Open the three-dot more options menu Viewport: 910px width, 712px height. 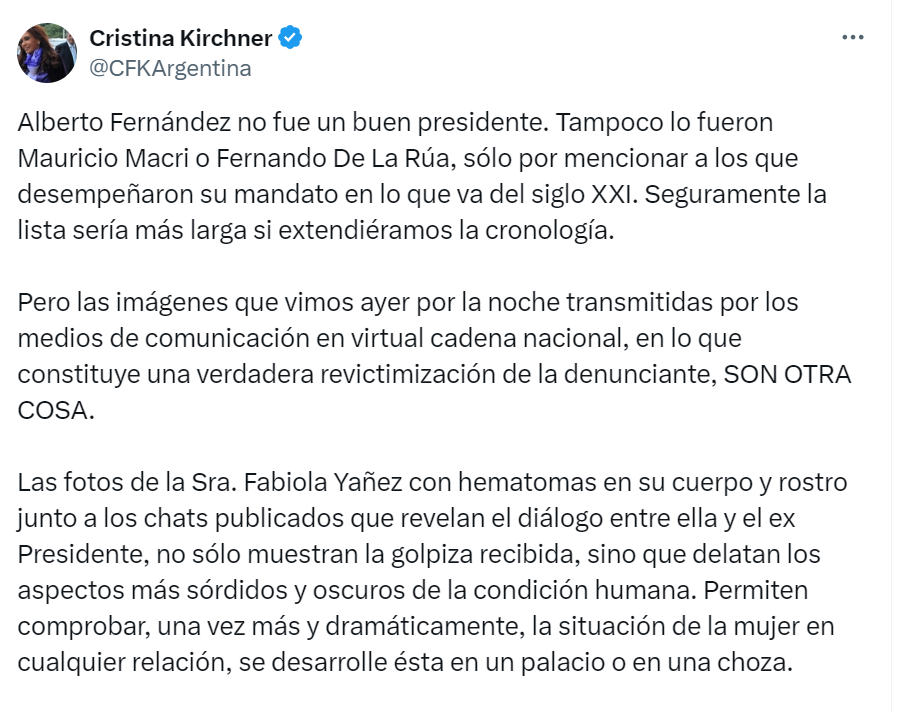[x=852, y=38]
